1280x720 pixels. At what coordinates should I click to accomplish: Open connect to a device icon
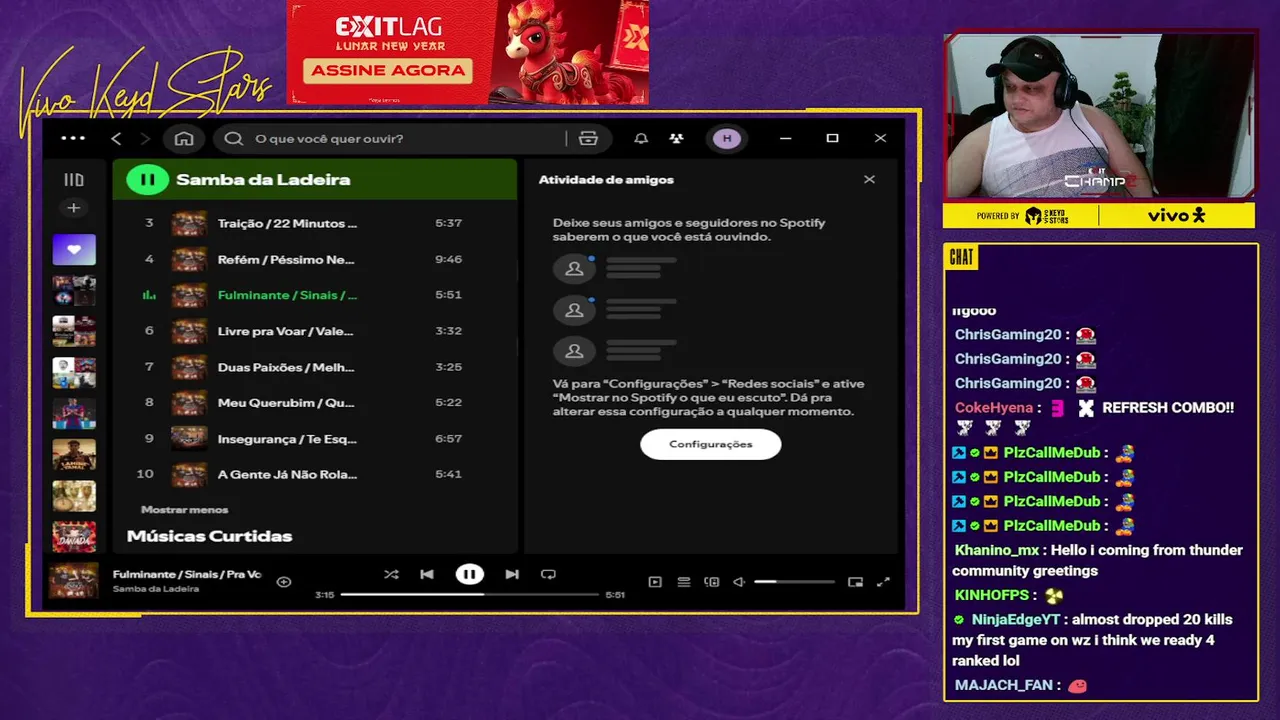(712, 582)
